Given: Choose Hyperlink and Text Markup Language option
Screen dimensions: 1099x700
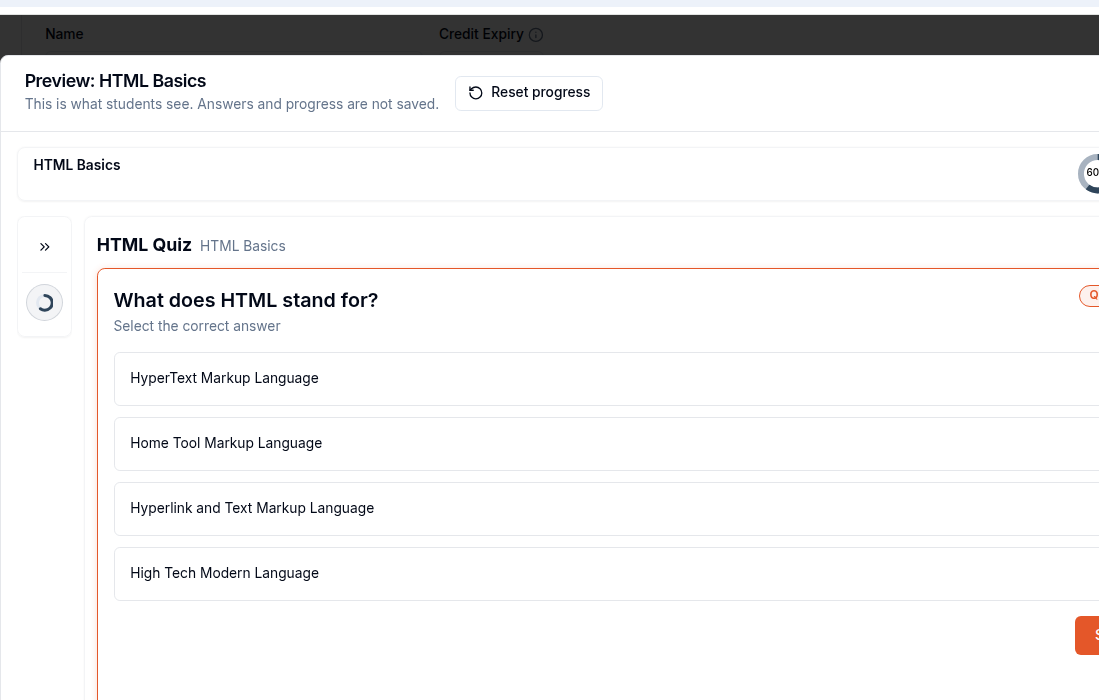Looking at the screenshot, I should (x=607, y=509).
